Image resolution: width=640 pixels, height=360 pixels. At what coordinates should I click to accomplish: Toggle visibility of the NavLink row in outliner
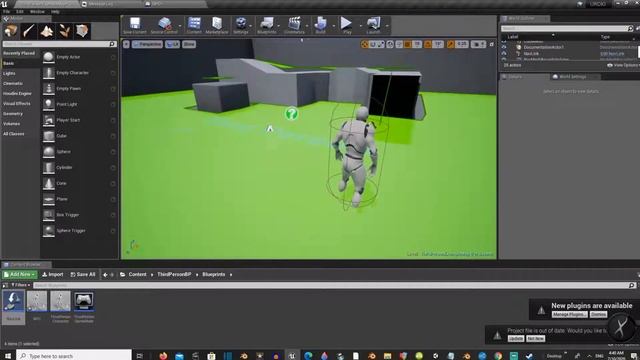point(504,53)
